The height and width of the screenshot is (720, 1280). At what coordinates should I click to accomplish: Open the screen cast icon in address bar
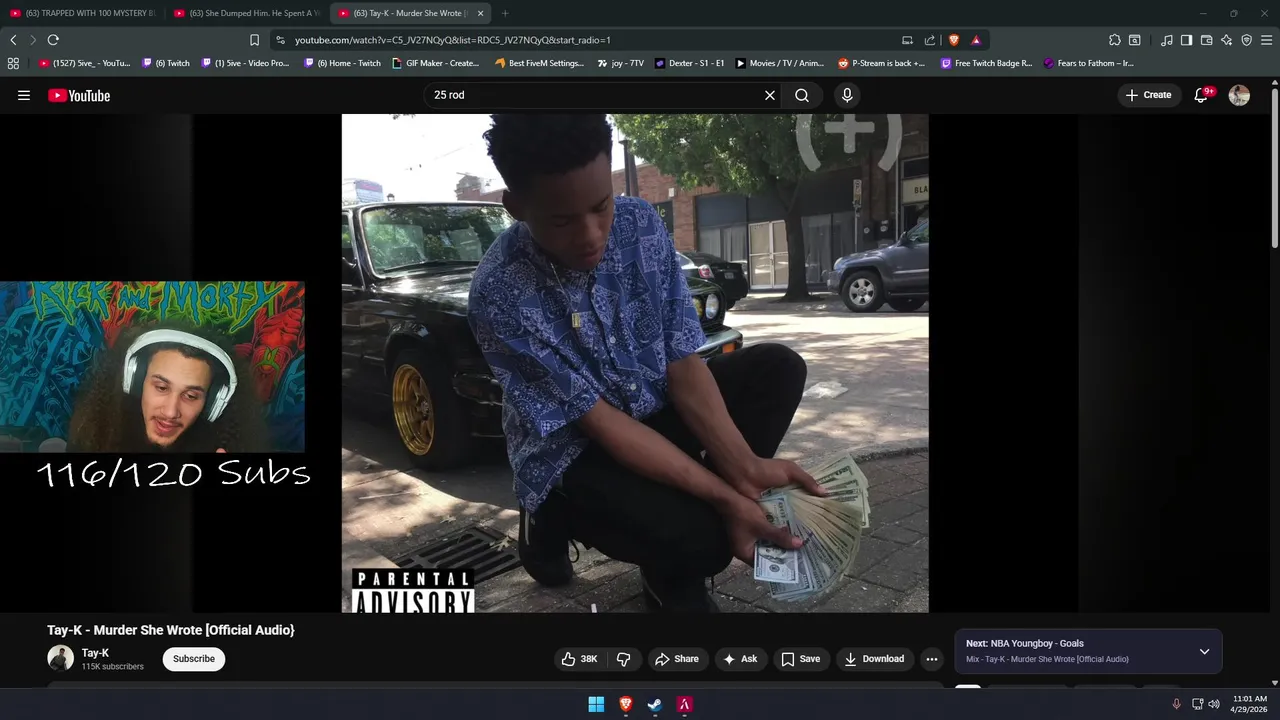pos(907,40)
